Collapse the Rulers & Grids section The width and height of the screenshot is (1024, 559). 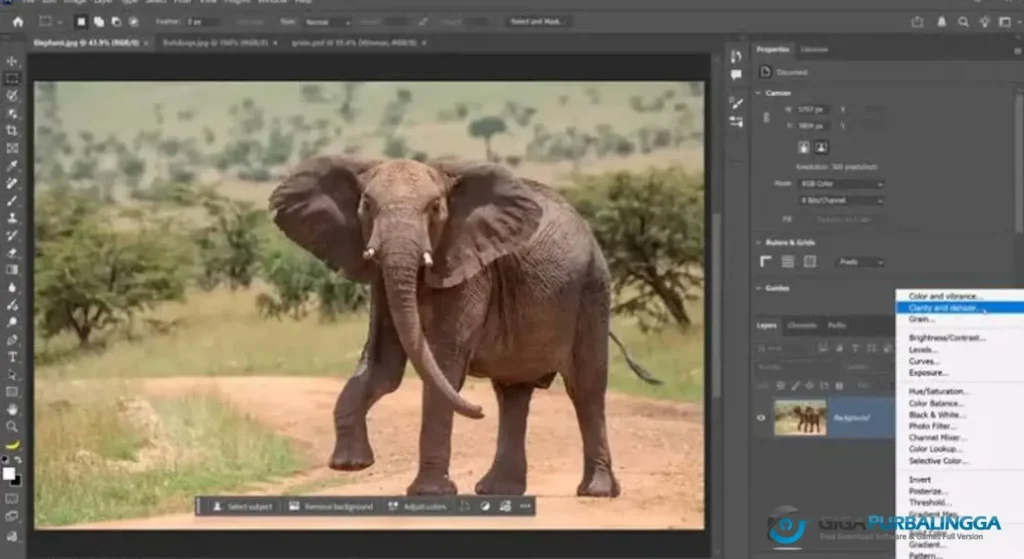pyautogui.click(x=759, y=242)
